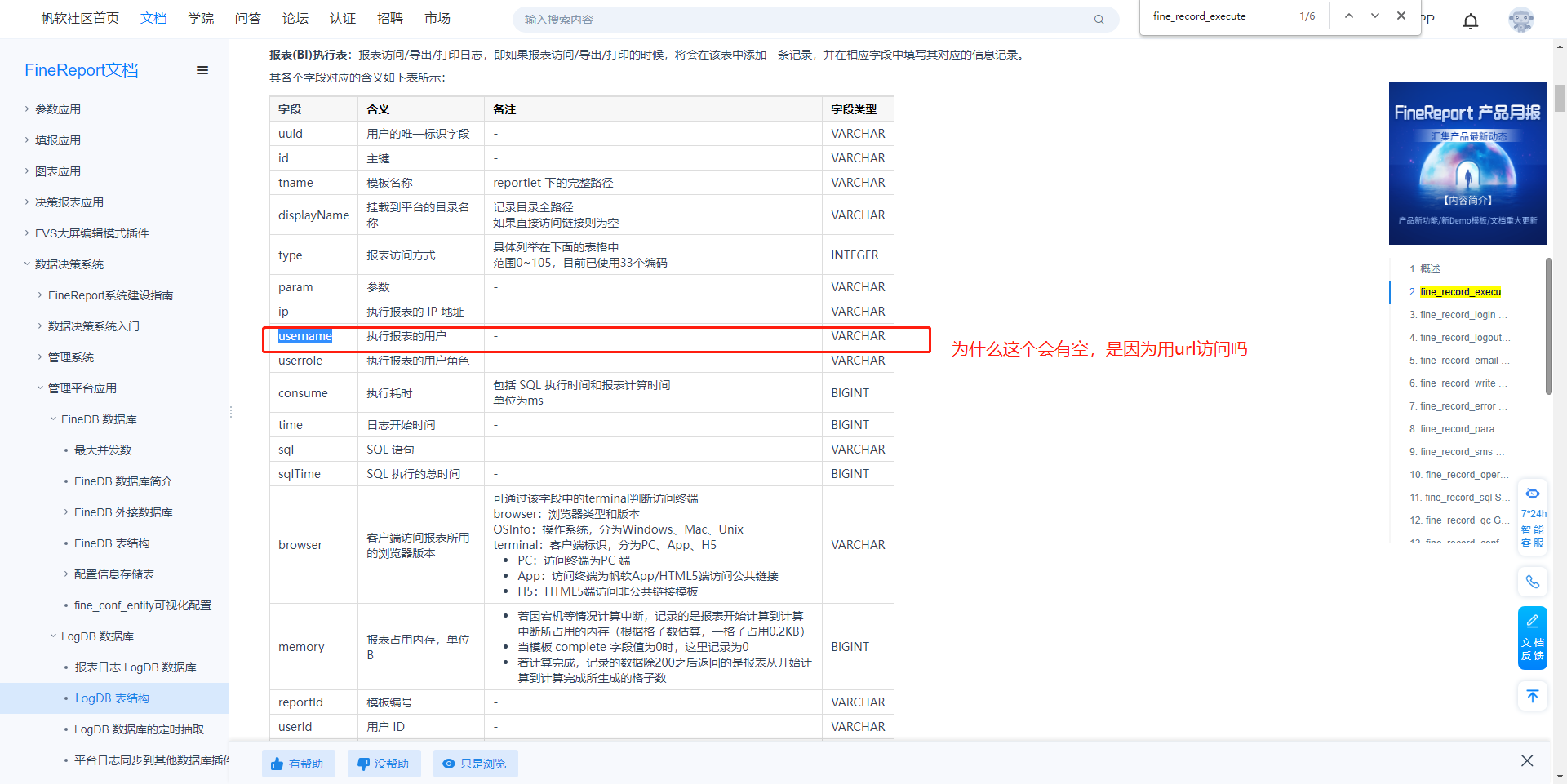Open the 论坛 nav item
1567x784 pixels.
(295, 18)
